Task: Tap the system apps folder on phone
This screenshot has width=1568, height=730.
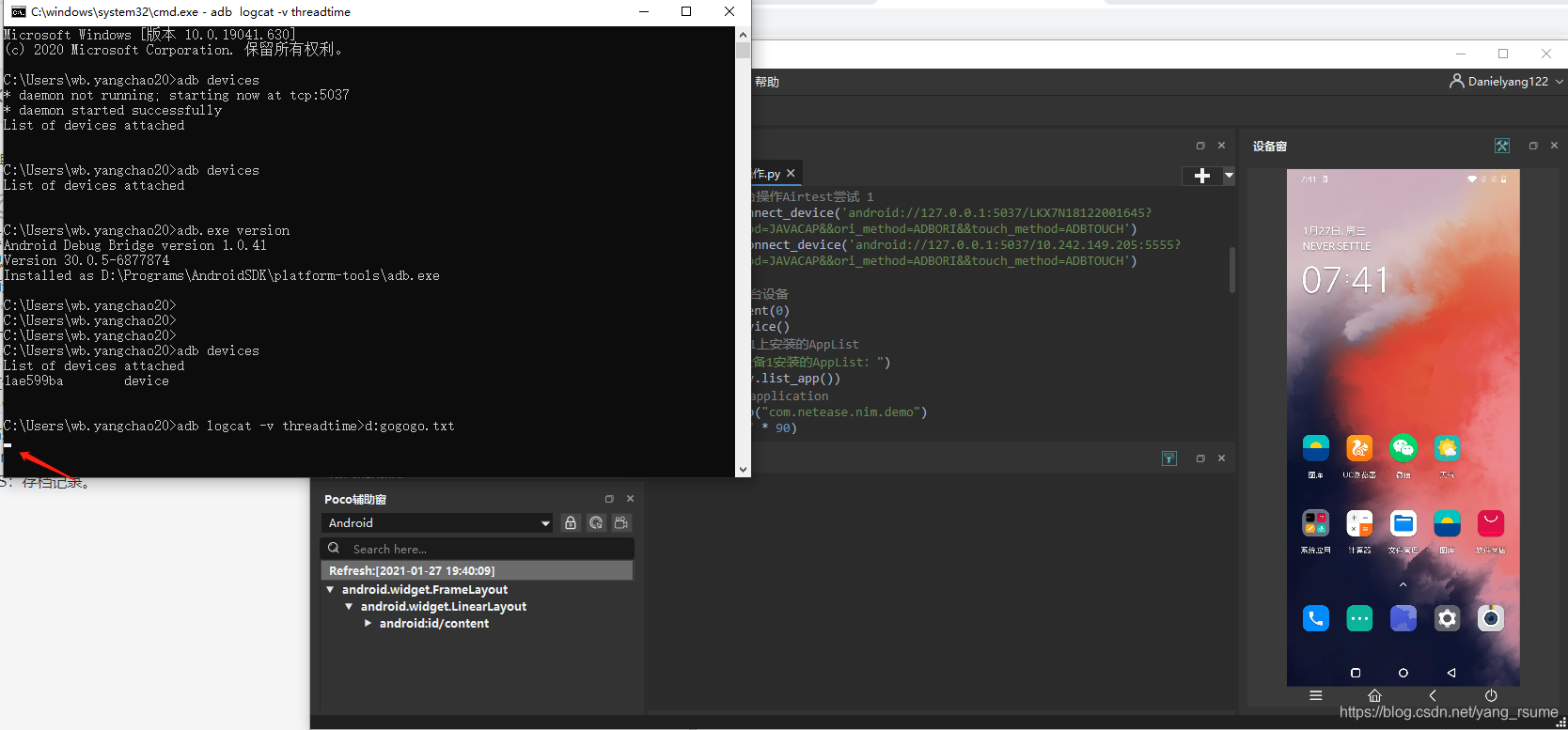Action: click(x=1316, y=523)
